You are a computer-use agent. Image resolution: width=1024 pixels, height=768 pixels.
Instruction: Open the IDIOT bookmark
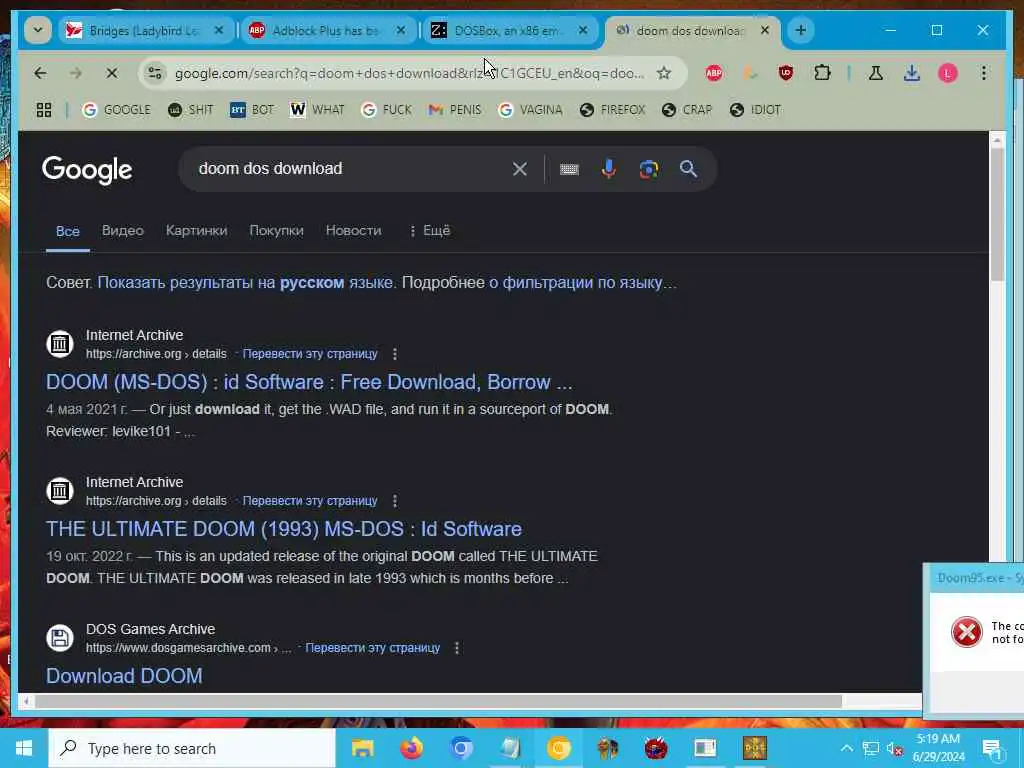[756, 110]
